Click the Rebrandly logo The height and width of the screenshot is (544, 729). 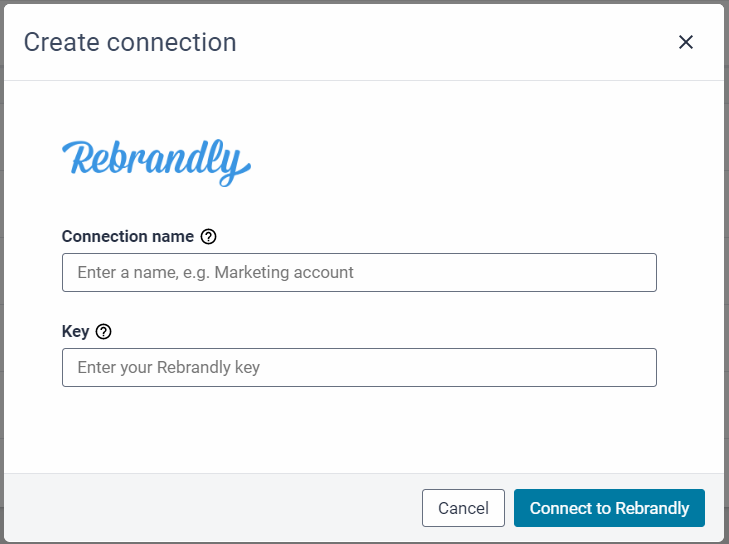click(x=156, y=163)
